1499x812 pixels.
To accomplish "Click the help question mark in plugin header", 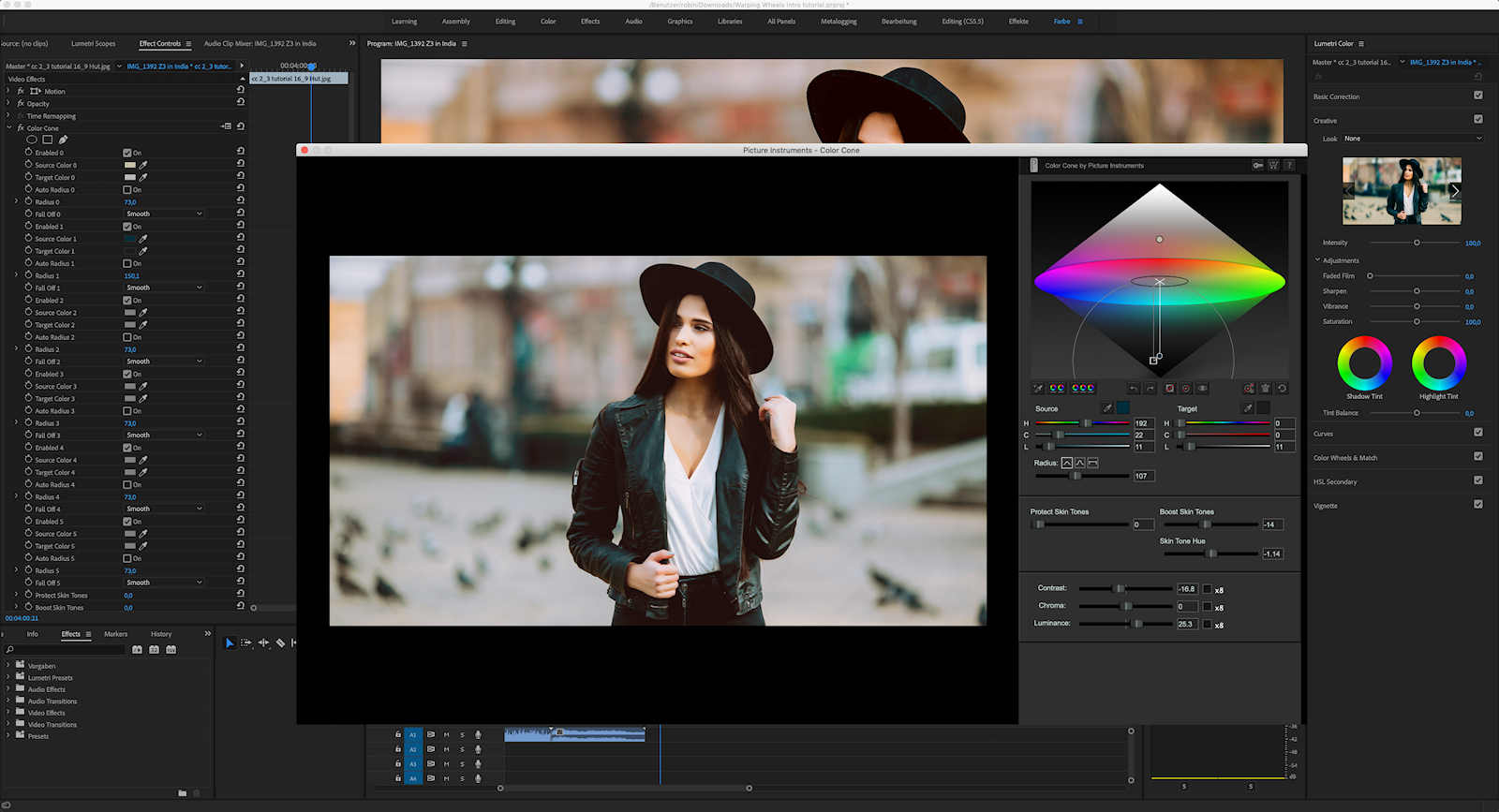I will point(1289,166).
